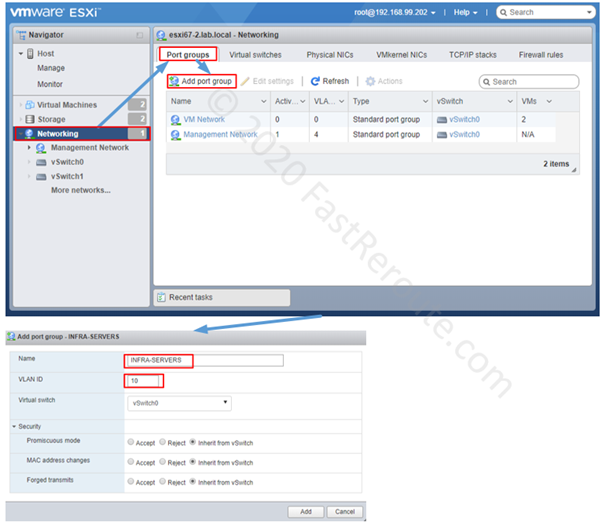Open the Help dropdown menu
The image size is (602, 526).
[x=465, y=12]
